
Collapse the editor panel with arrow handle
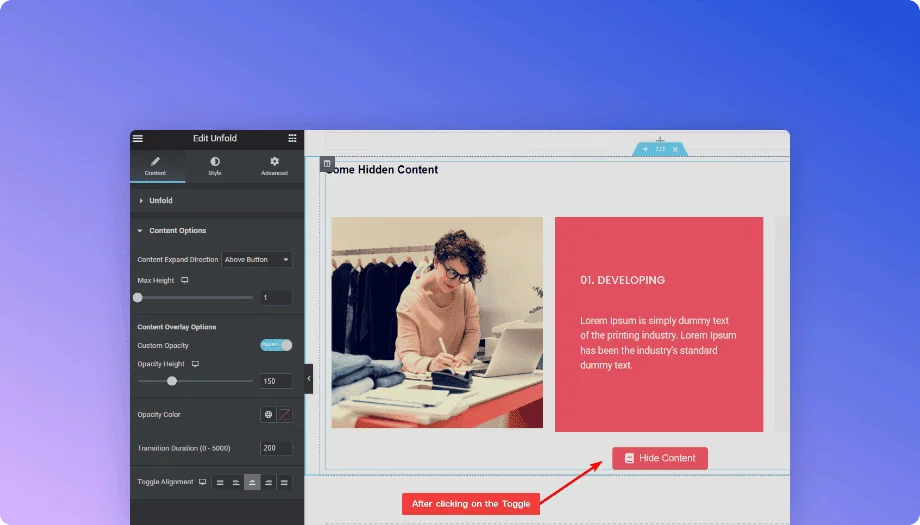click(309, 378)
